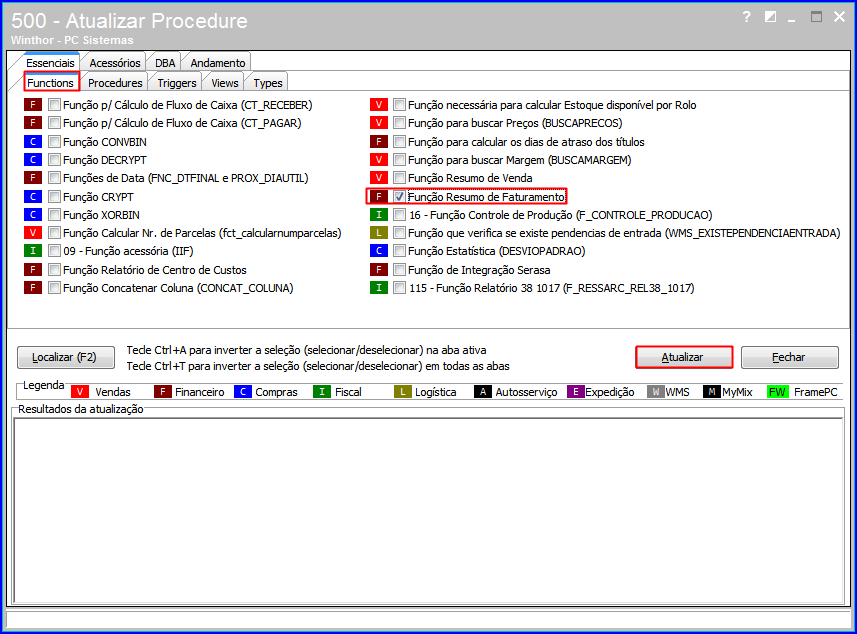Select the BUSCAPRECOS function checkbox
The height and width of the screenshot is (634, 857).
point(400,122)
